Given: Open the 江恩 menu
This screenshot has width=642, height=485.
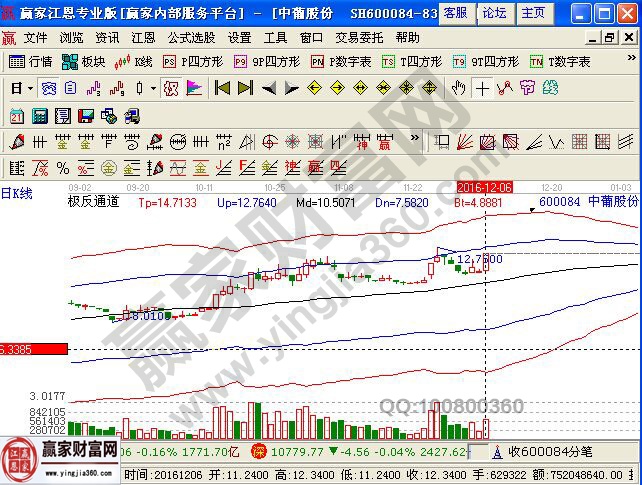Looking at the screenshot, I should 143,38.
